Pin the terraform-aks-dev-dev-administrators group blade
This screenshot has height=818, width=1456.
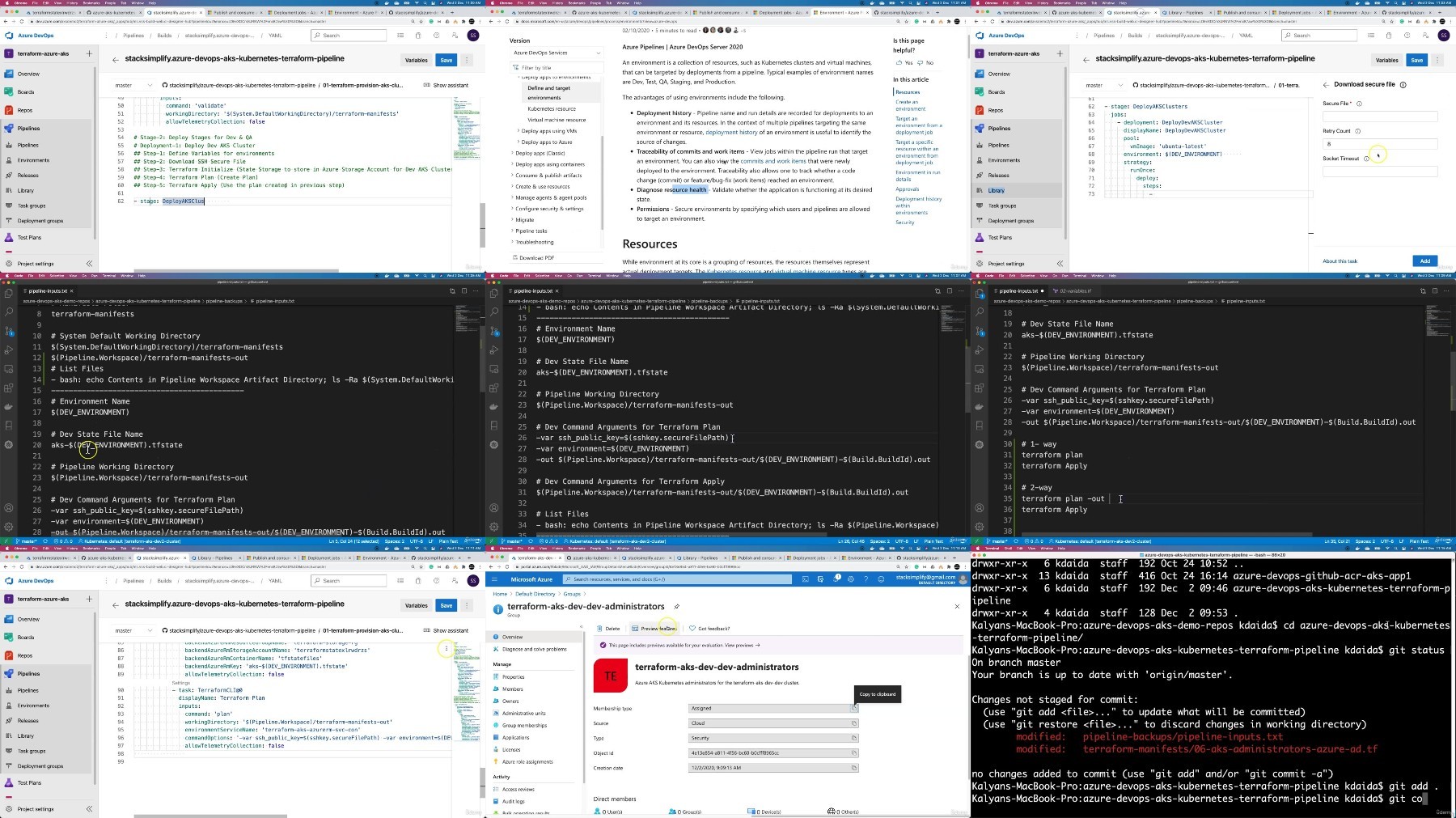coord(676,606)
